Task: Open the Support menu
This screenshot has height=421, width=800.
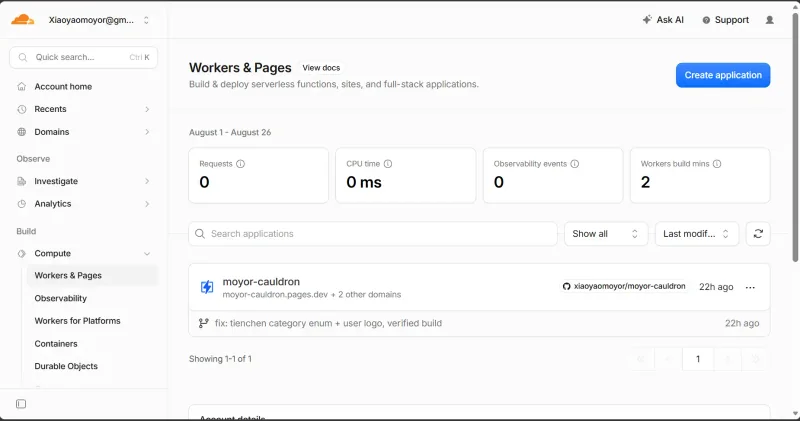Action: click(726, 20)
